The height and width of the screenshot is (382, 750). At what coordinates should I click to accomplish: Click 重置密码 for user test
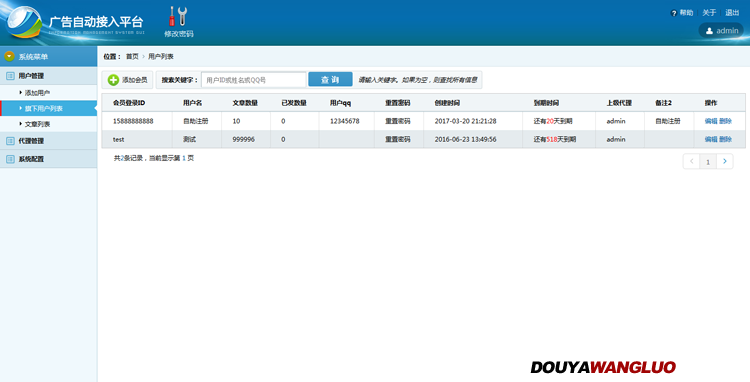pyautogui.click(x=397, y=139)
